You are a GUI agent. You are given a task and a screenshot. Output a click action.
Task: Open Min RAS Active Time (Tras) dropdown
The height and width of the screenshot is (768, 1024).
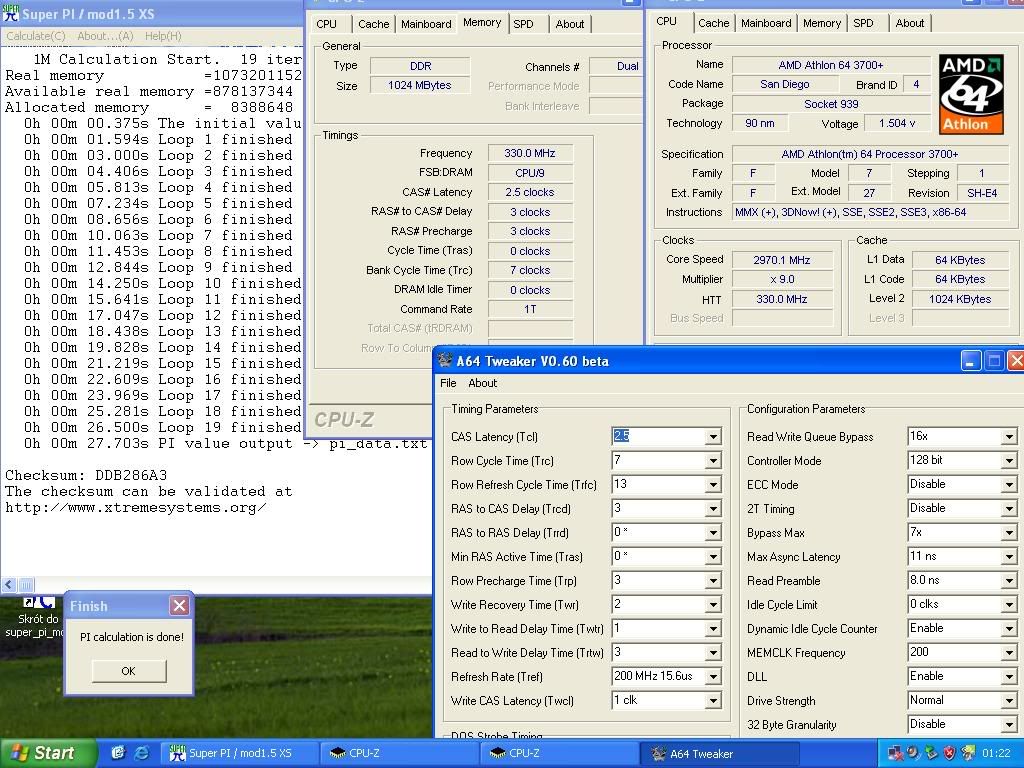pos(713,556)
